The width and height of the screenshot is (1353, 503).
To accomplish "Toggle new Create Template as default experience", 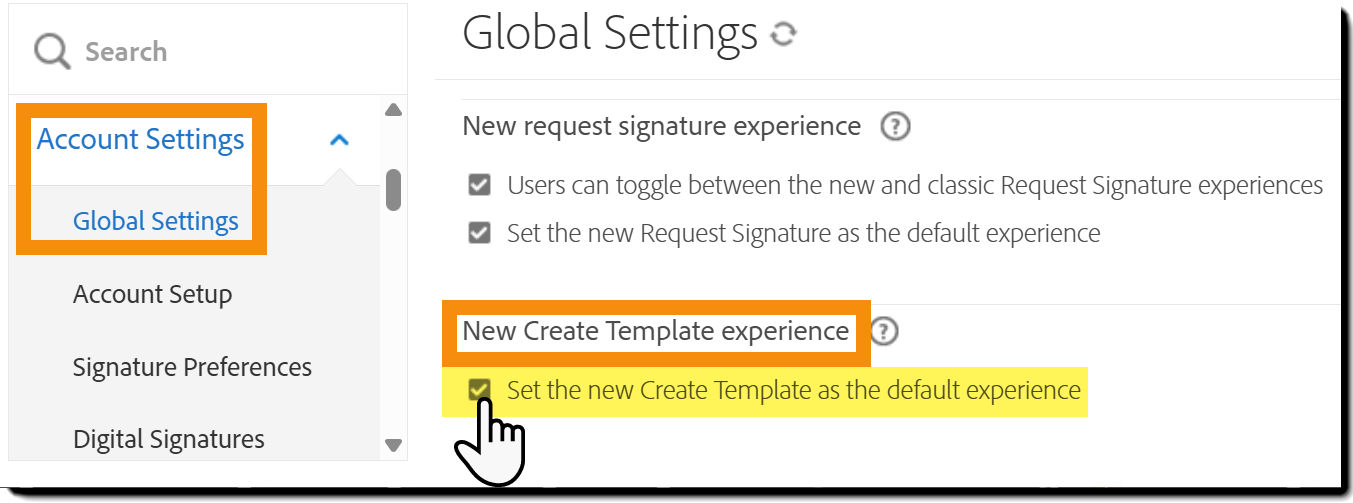I will [x=480, y=389].
